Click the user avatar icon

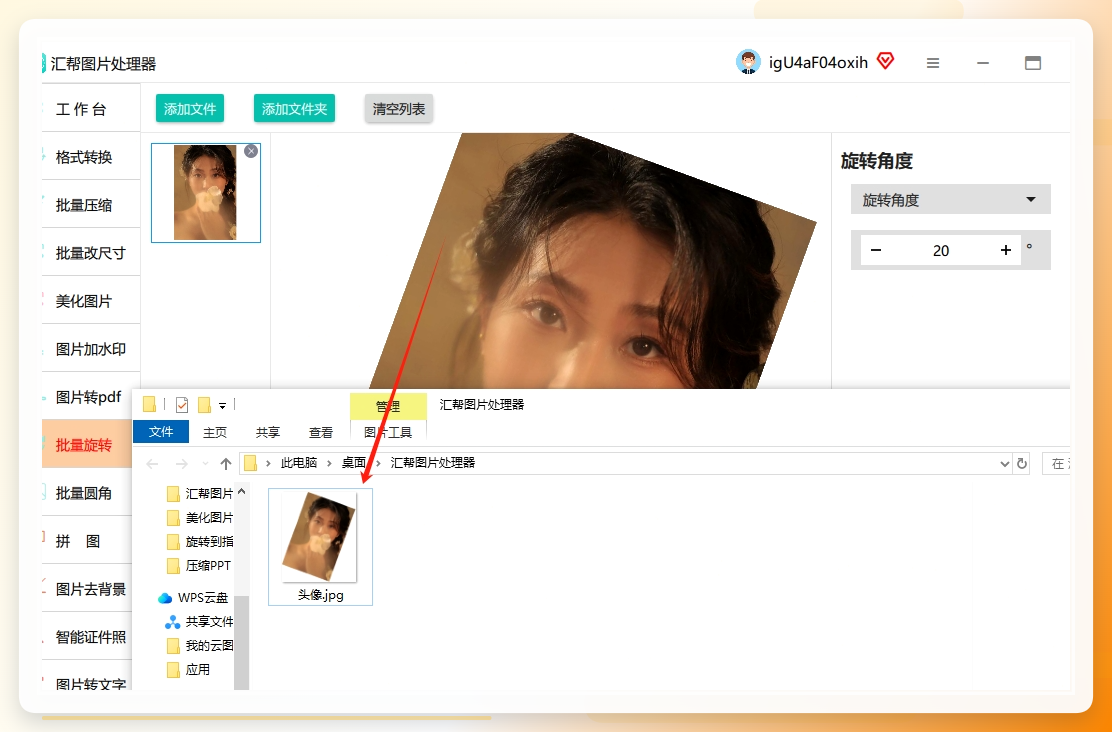coord(748,62)
